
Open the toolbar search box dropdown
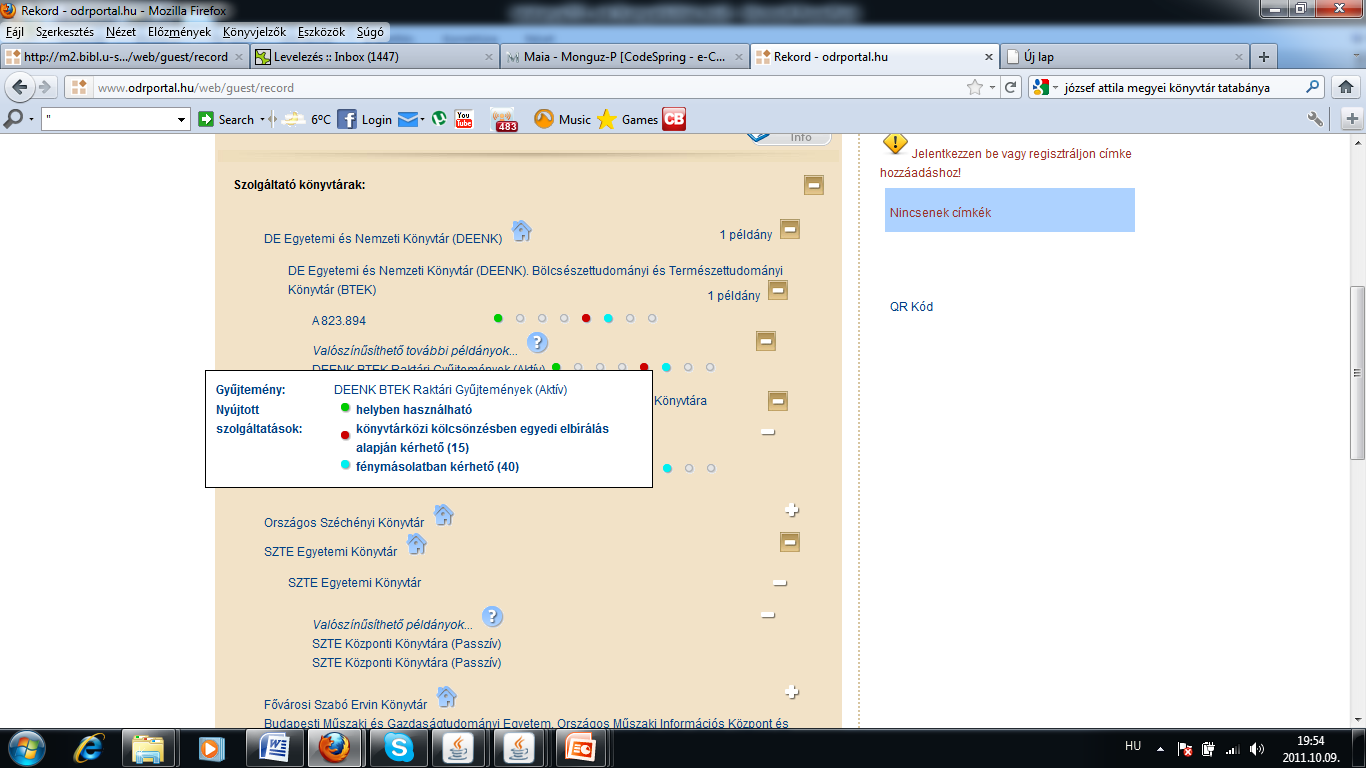tap(181, 120)
